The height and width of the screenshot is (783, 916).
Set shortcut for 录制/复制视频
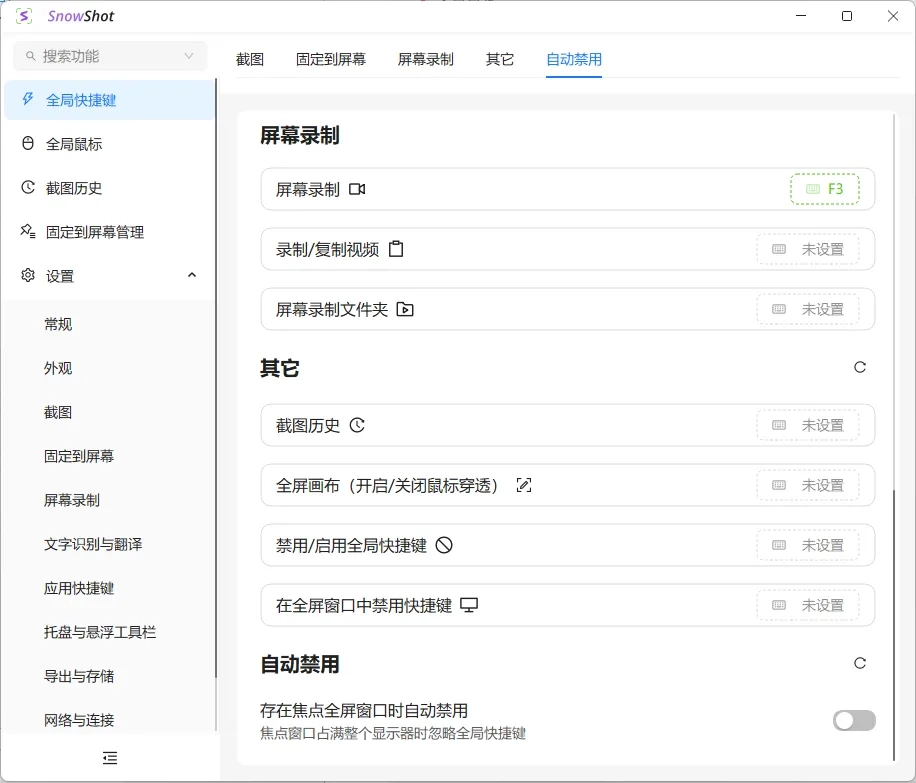808,249
